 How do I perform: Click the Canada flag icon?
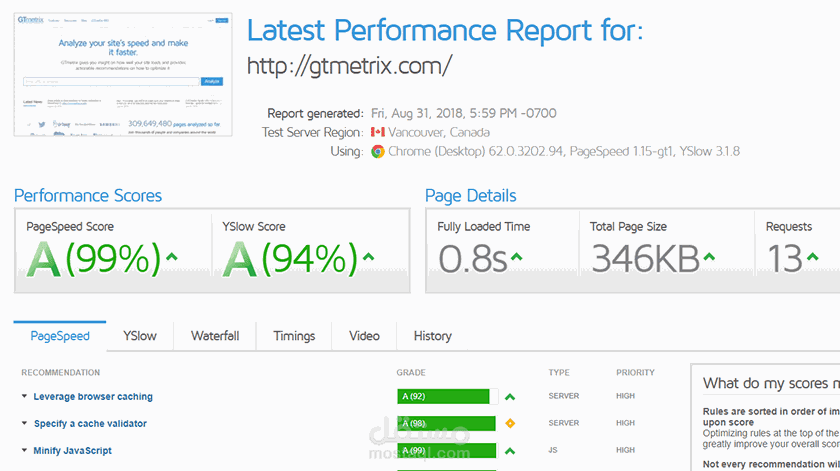pos(378,132)
